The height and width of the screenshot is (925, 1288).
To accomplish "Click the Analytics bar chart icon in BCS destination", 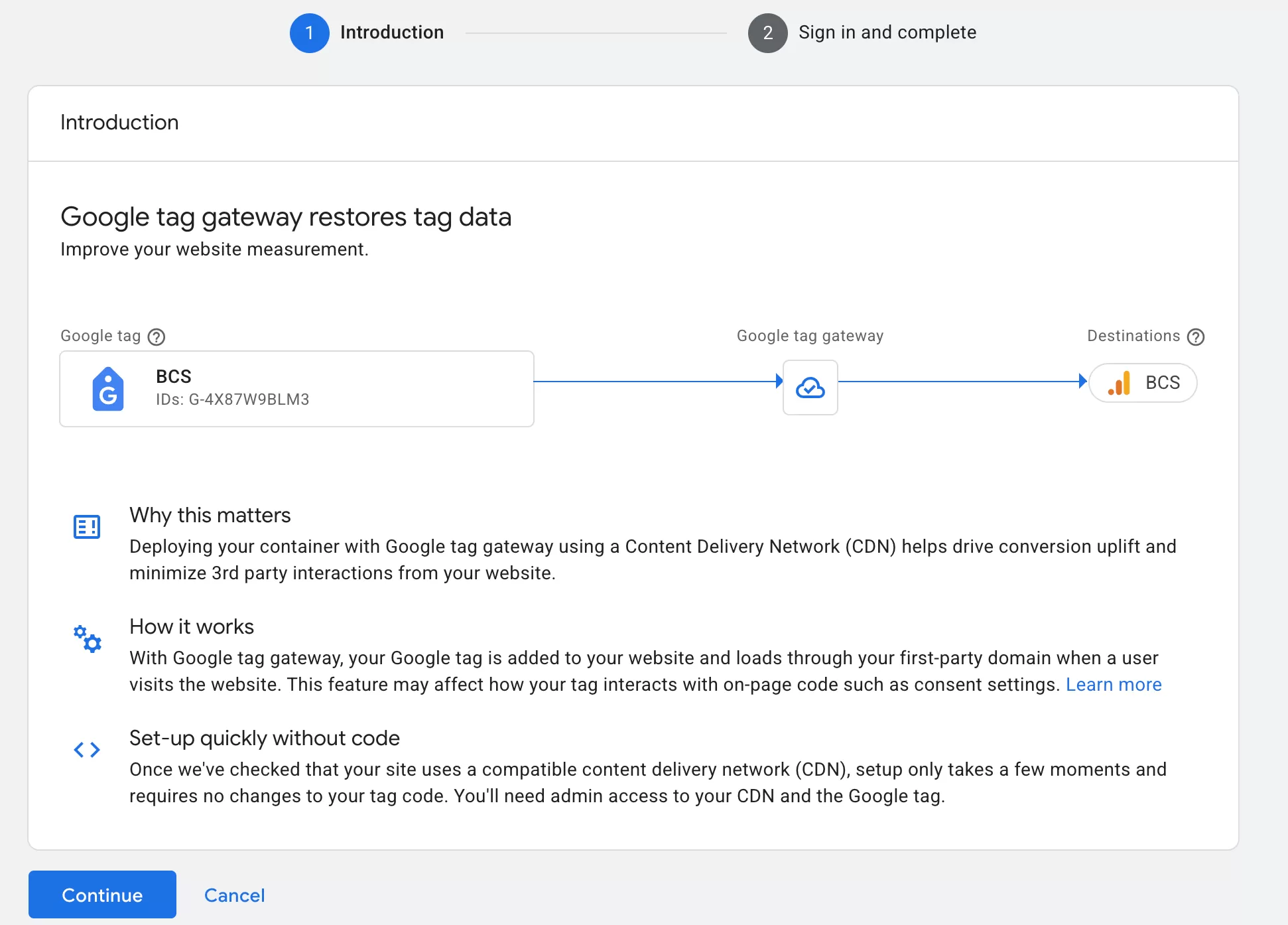I will click(x=1120, y=383).
